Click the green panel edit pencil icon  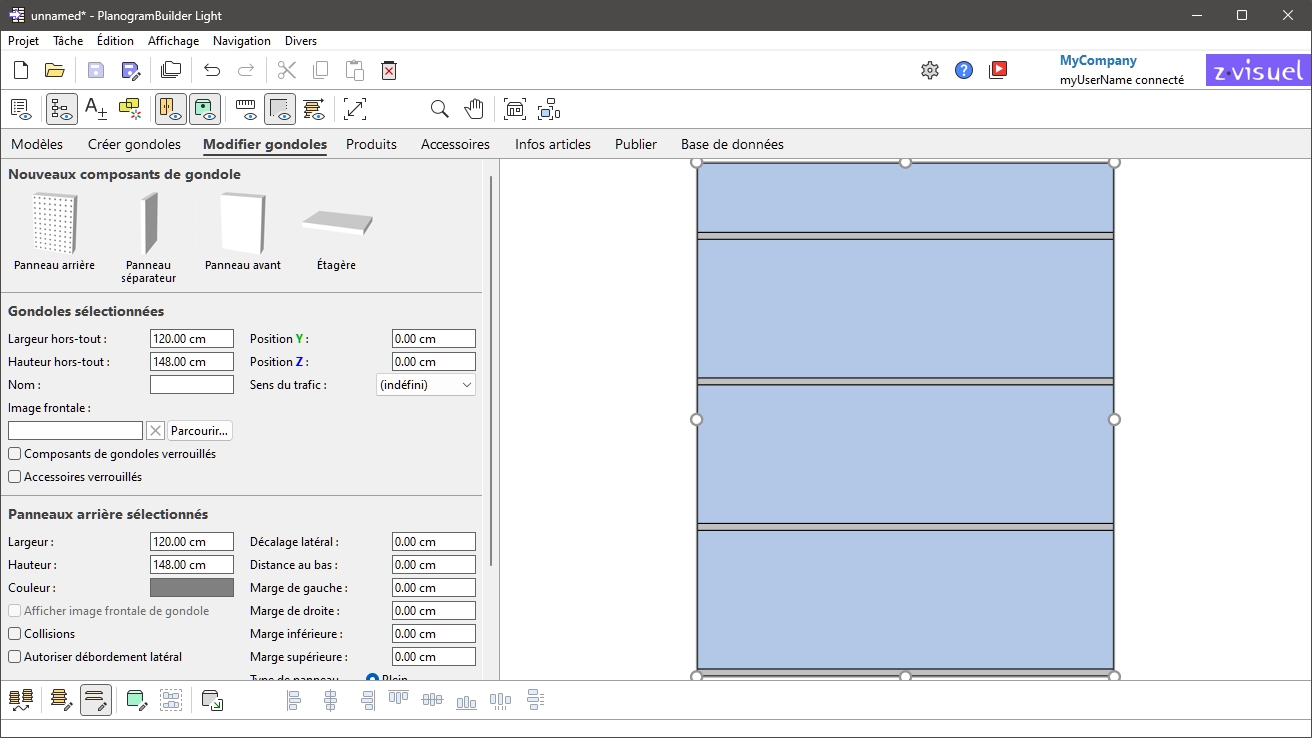(x=137, y=700)
